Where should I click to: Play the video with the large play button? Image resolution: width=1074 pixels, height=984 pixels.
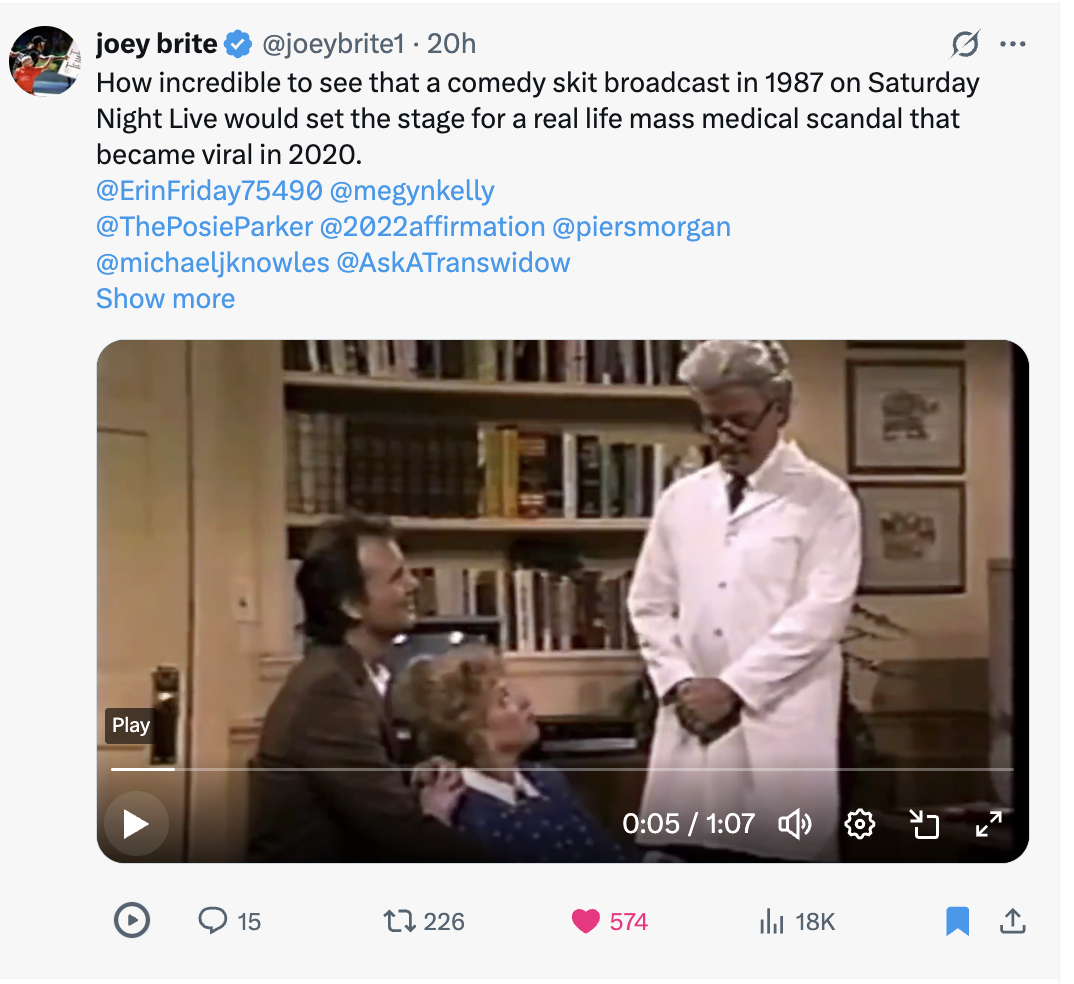point(136,824)
